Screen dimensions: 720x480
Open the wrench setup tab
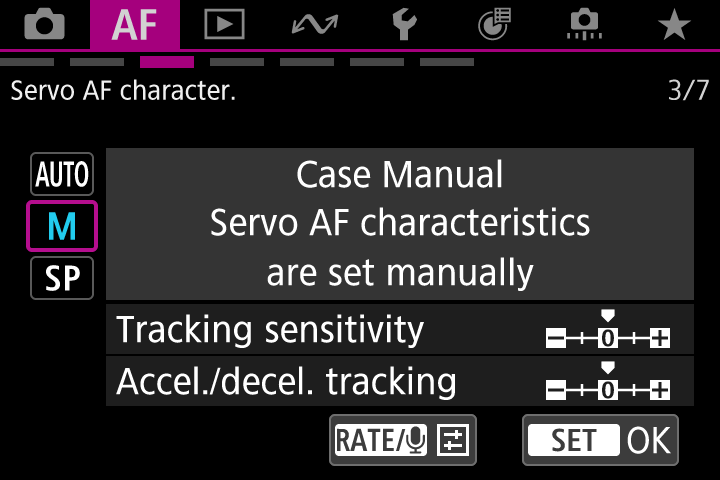405,25
